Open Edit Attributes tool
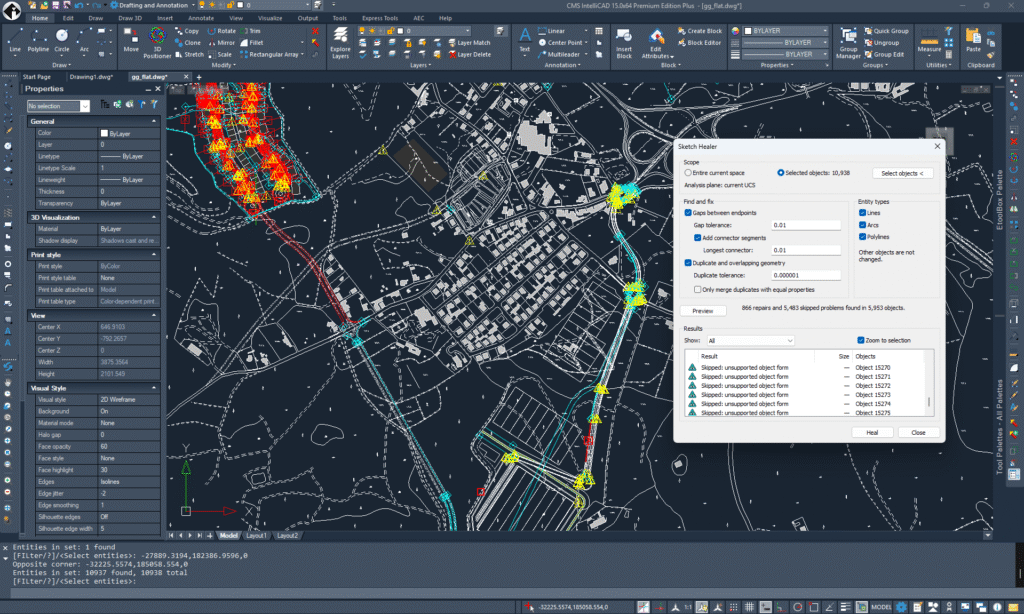Image resolution: width=1024 pixels, height=614 pixels. [x=656, y=43]
